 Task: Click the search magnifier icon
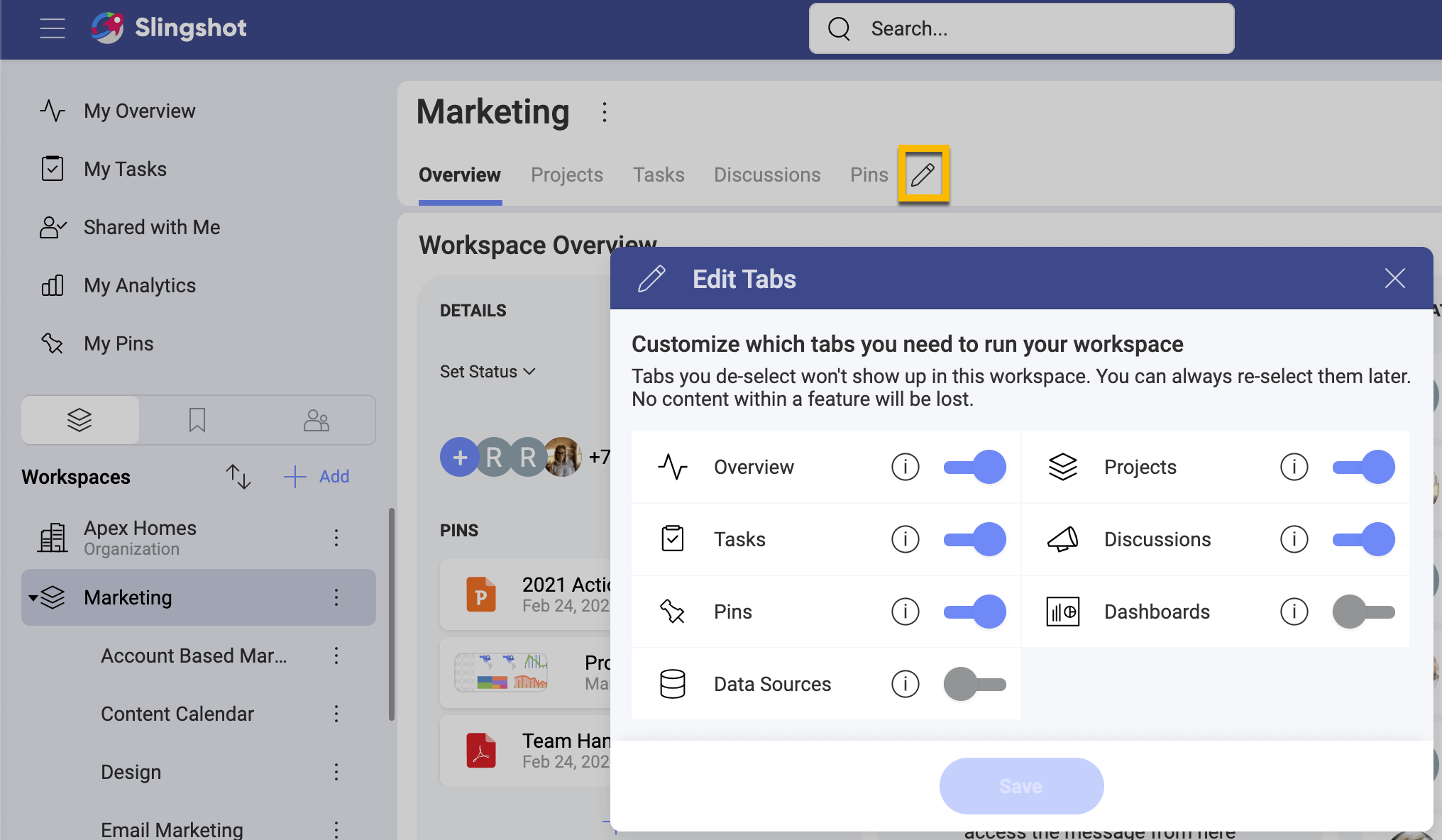pyautogui.click(x=839, y=28)
